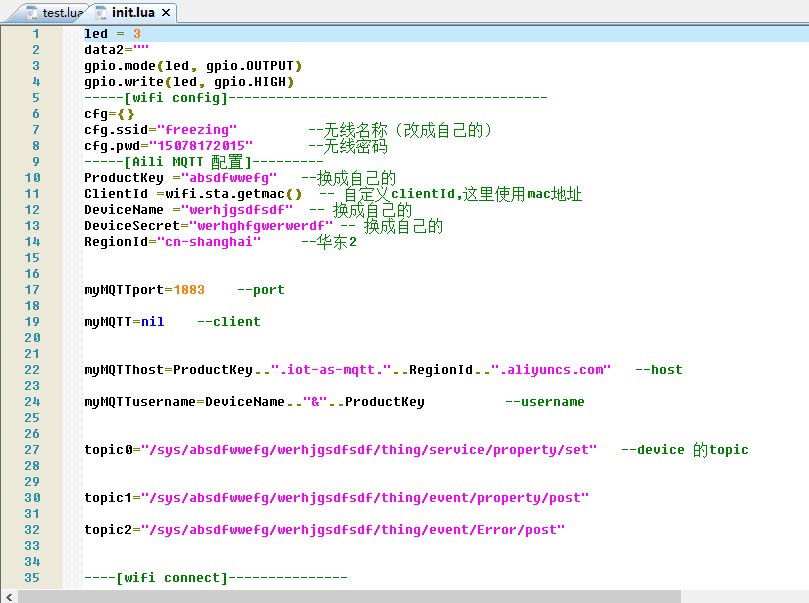Click the "werhghfgwerwerdf" DeviceSecret string
The image size is (809, 603).
[261, 225]
